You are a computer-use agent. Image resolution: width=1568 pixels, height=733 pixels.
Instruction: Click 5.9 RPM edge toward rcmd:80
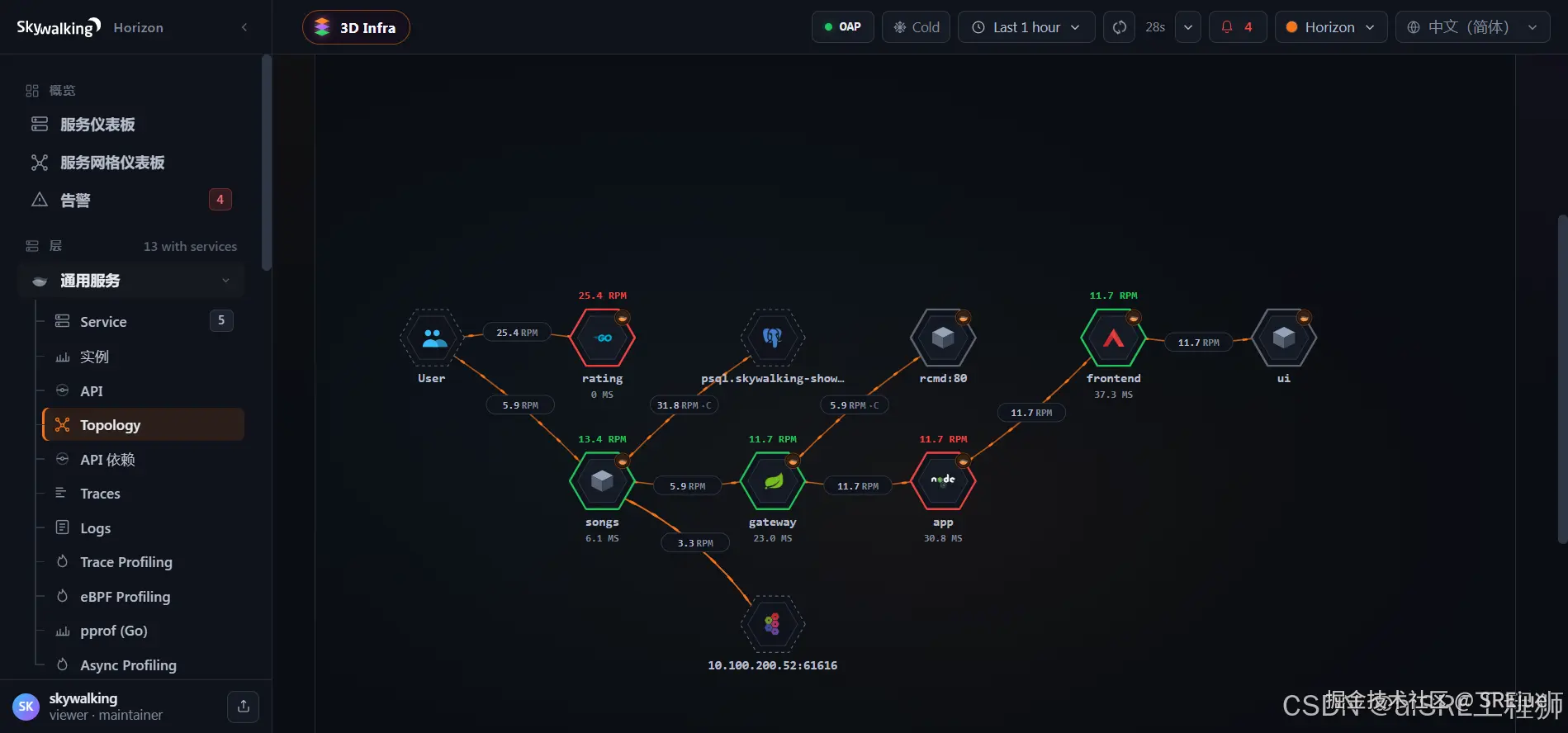click(x=855, y=405)
